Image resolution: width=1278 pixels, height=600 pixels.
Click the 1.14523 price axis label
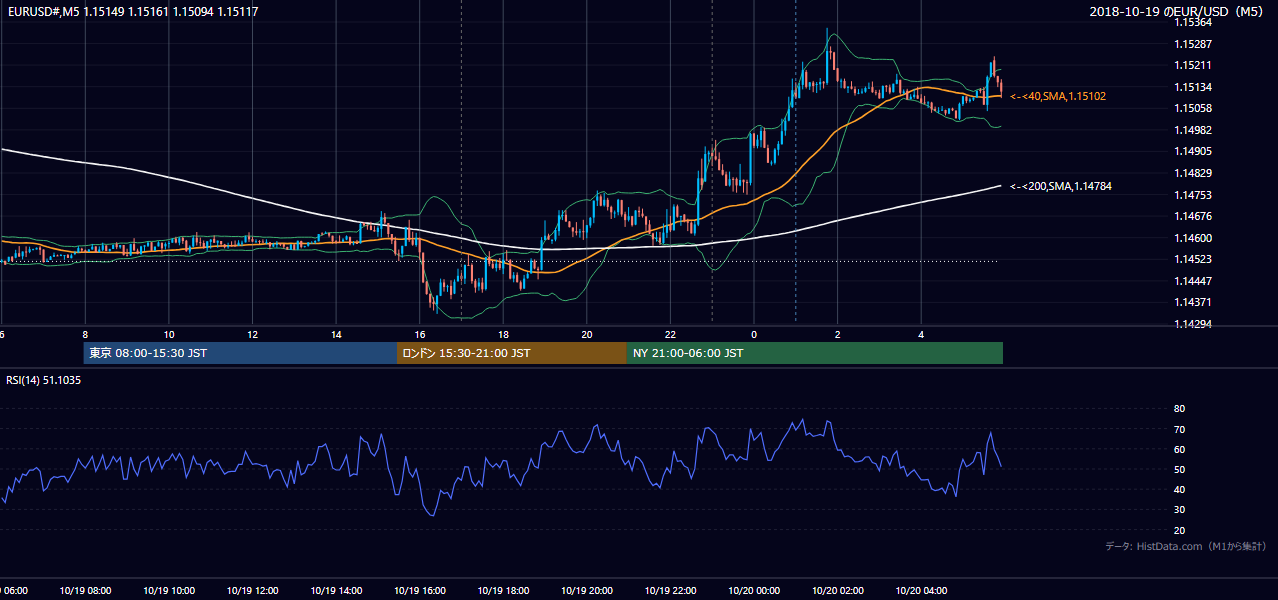[1192, 259]
